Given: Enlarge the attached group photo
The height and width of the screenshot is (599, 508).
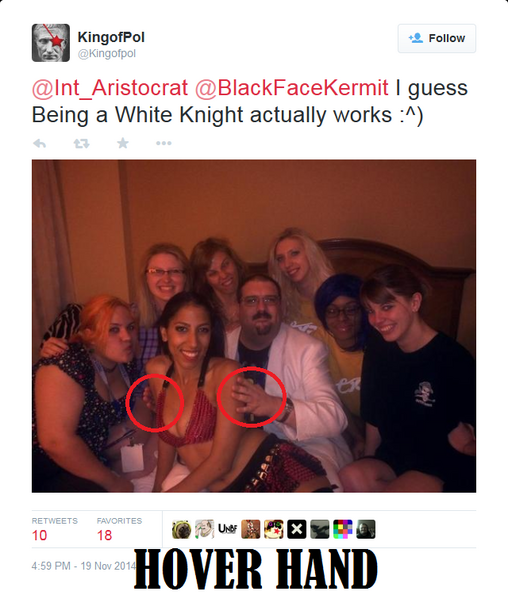Looking at the screenshot, I should (x=254, y=326).
